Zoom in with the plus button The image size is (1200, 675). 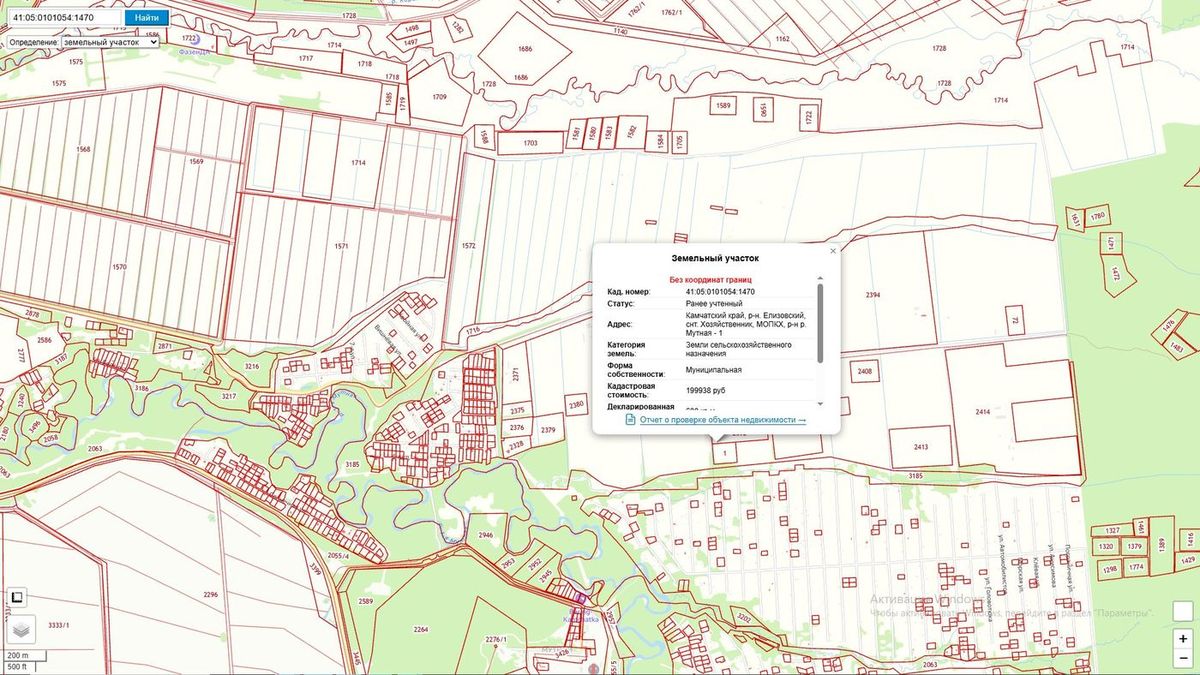[1183, 637]
